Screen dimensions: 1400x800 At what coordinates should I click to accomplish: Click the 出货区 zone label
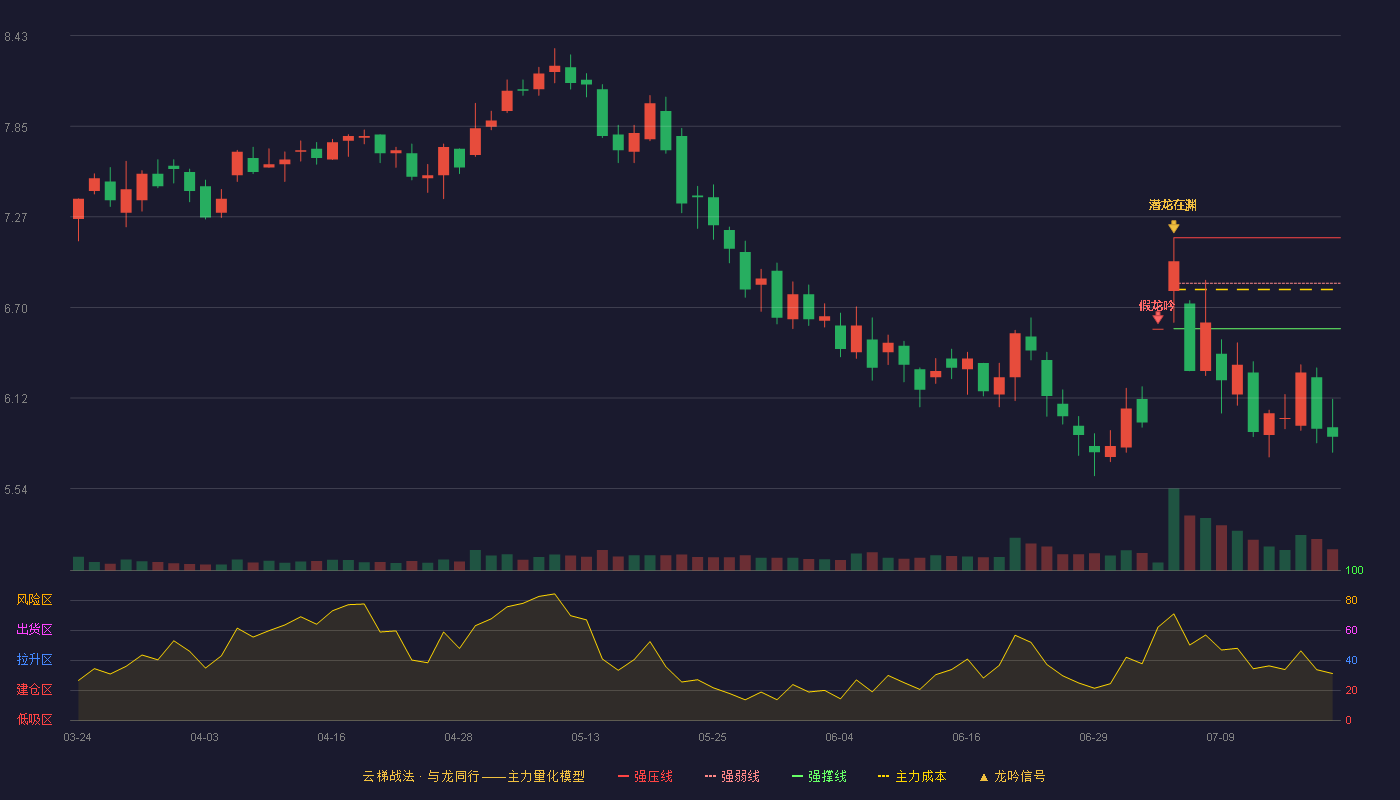34,630
